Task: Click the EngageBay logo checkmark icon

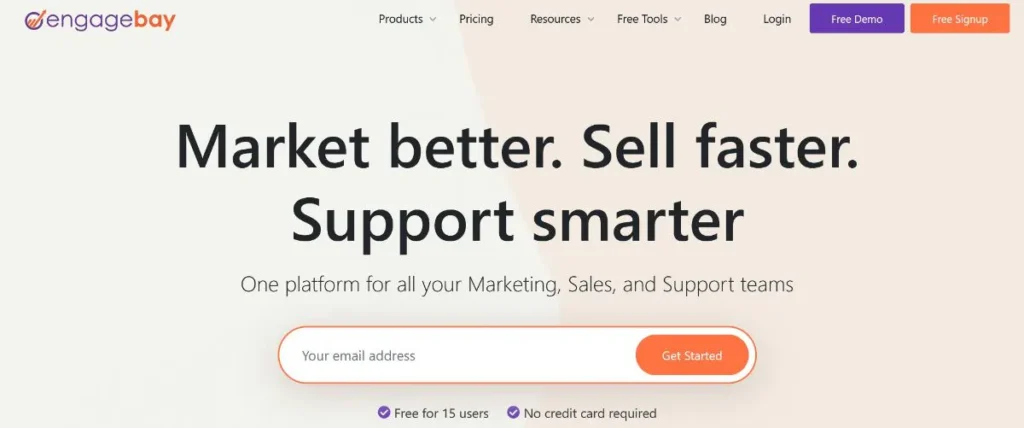Action: pos(34,20)
